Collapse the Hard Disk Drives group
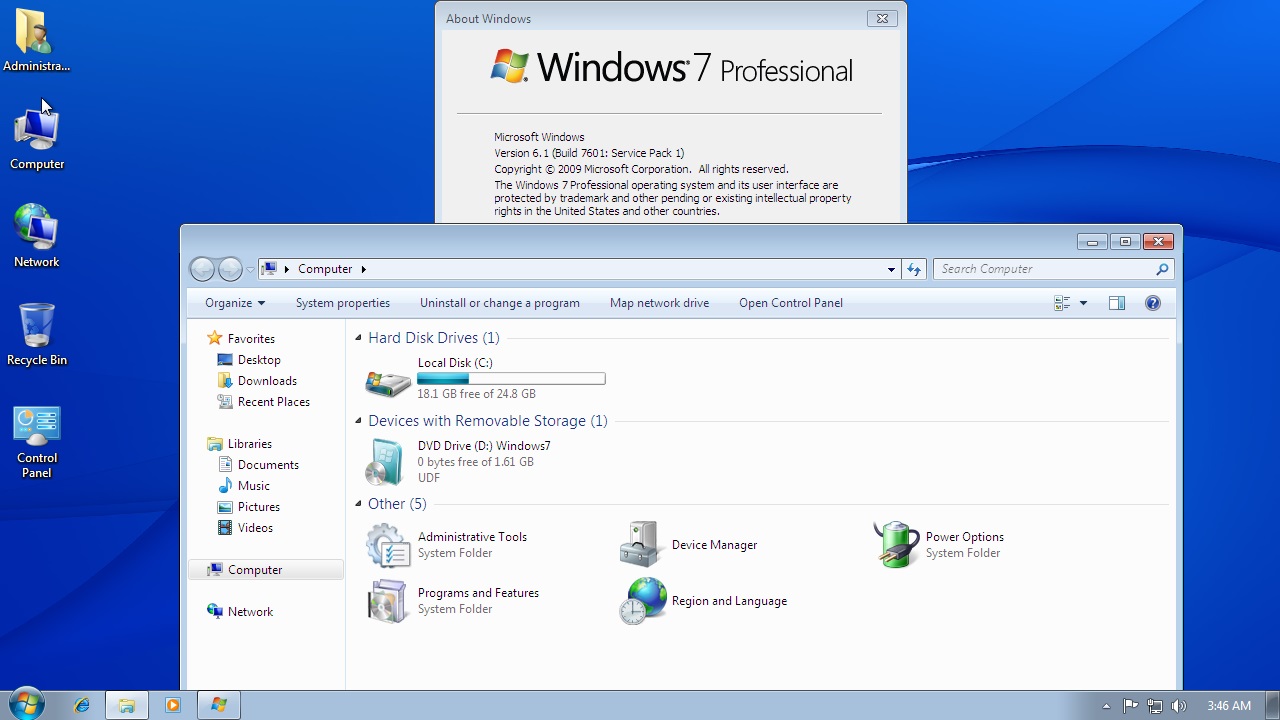This screenshot has width=1280, height=720. coord(359,338)
